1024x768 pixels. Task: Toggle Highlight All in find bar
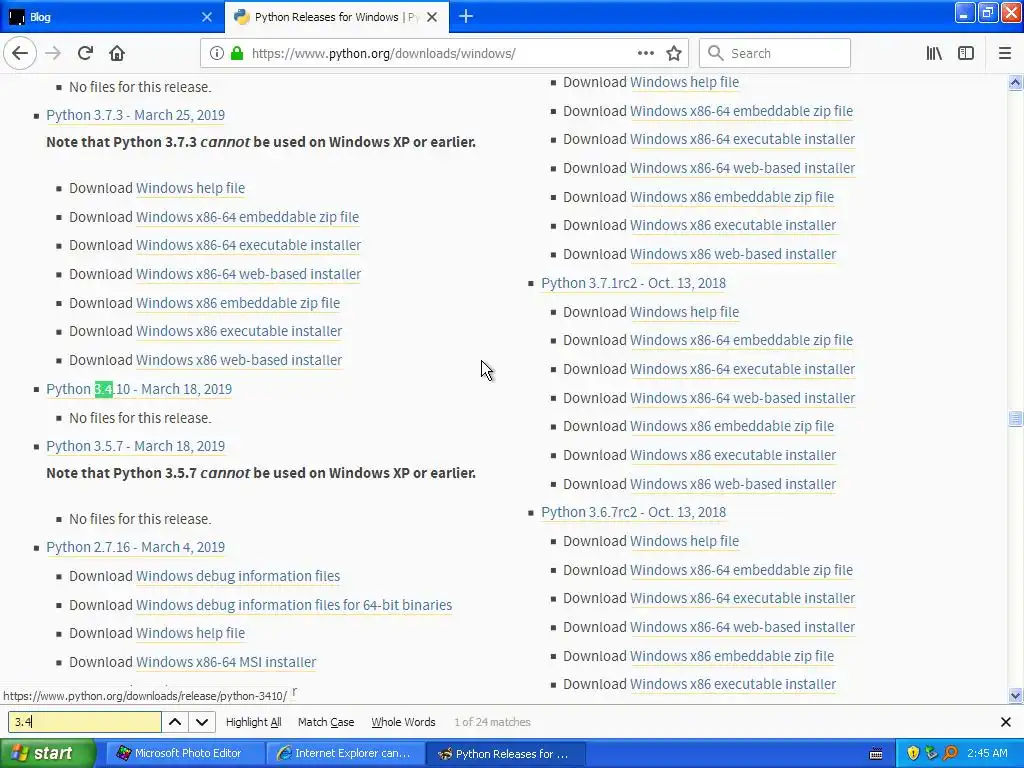[253, 722]
